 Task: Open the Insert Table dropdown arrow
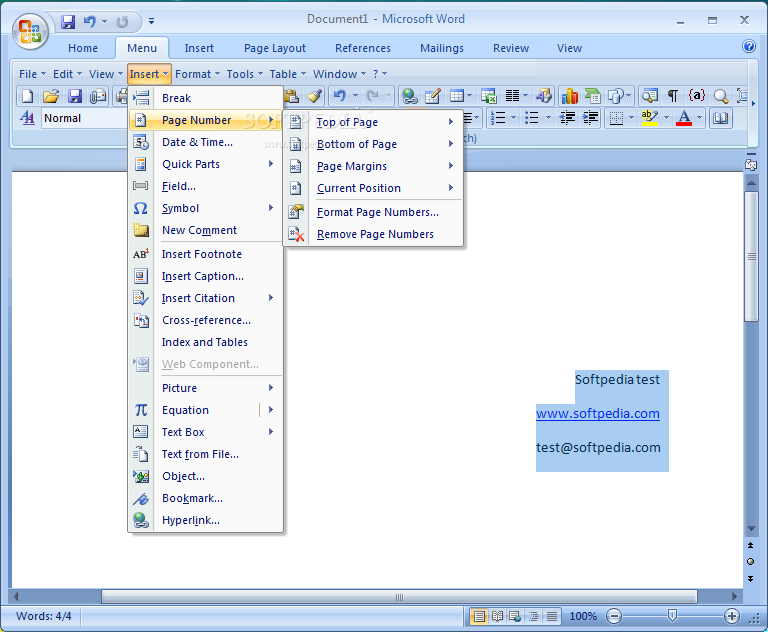pyautogui.click(x=470, y=96)
